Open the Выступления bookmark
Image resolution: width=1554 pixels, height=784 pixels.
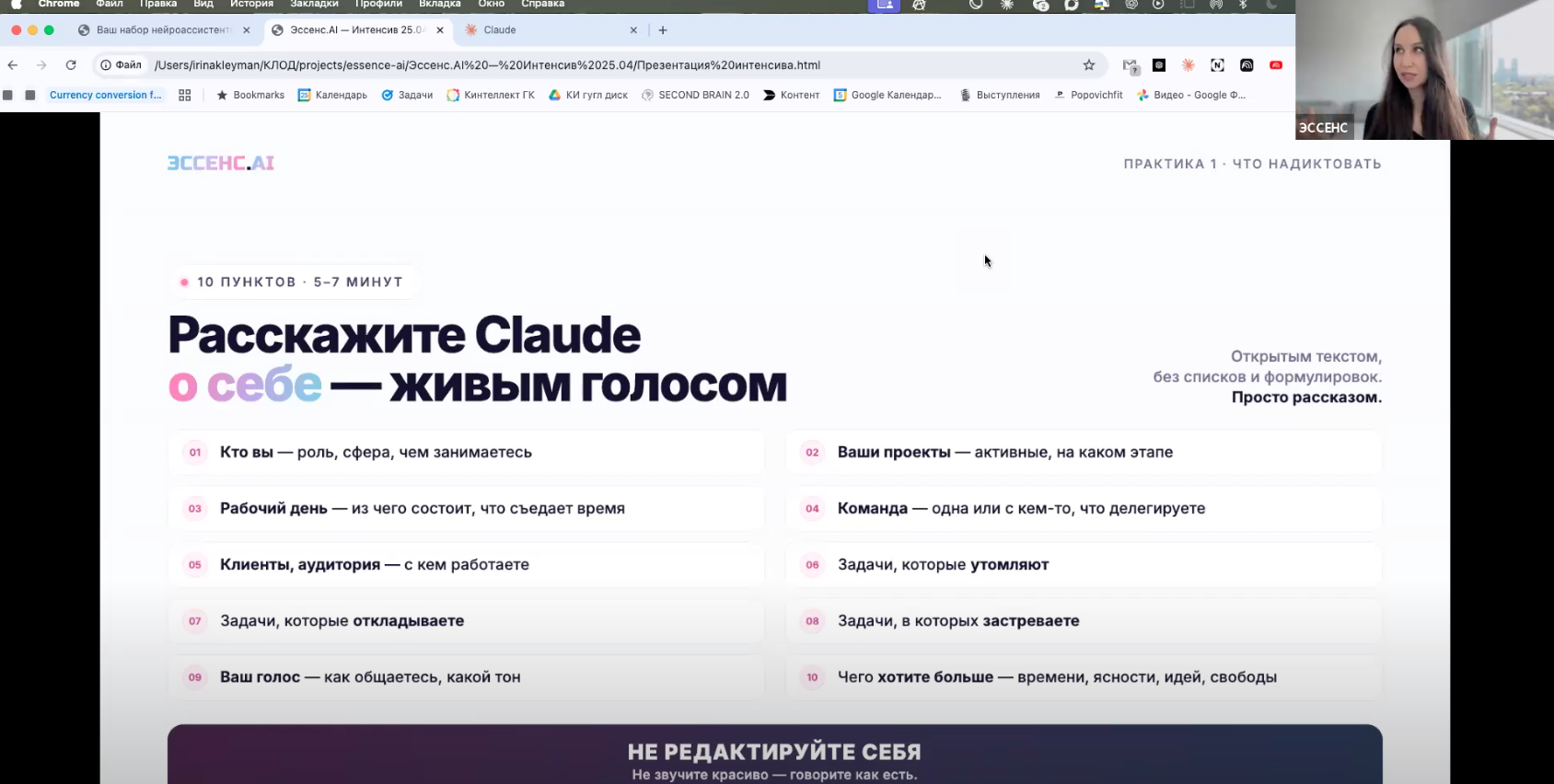tap(1000, 95)
